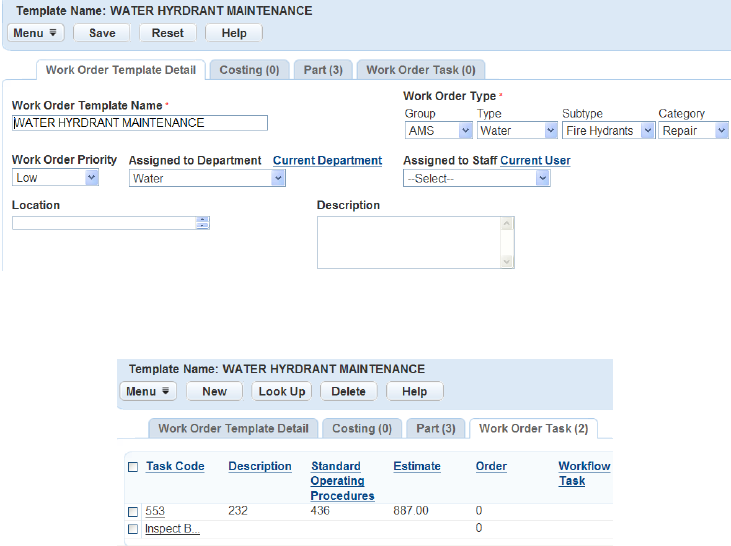
Task: Click the Delete button in lower panel
Action: pyautogui.click(x=348, y=392)
